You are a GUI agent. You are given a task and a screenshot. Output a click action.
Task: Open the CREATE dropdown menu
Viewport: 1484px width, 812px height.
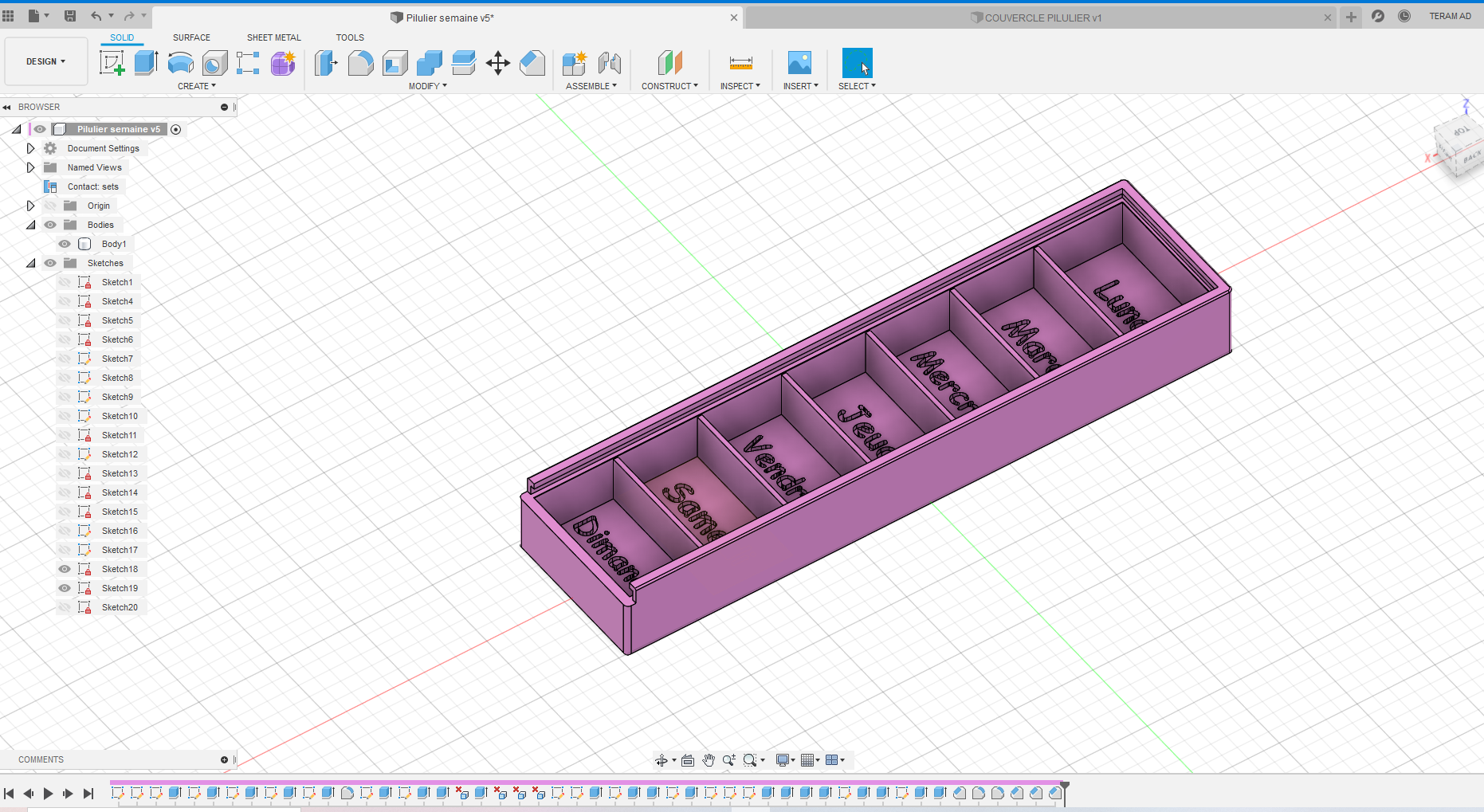pyautogui.click(x=197, y=86)
